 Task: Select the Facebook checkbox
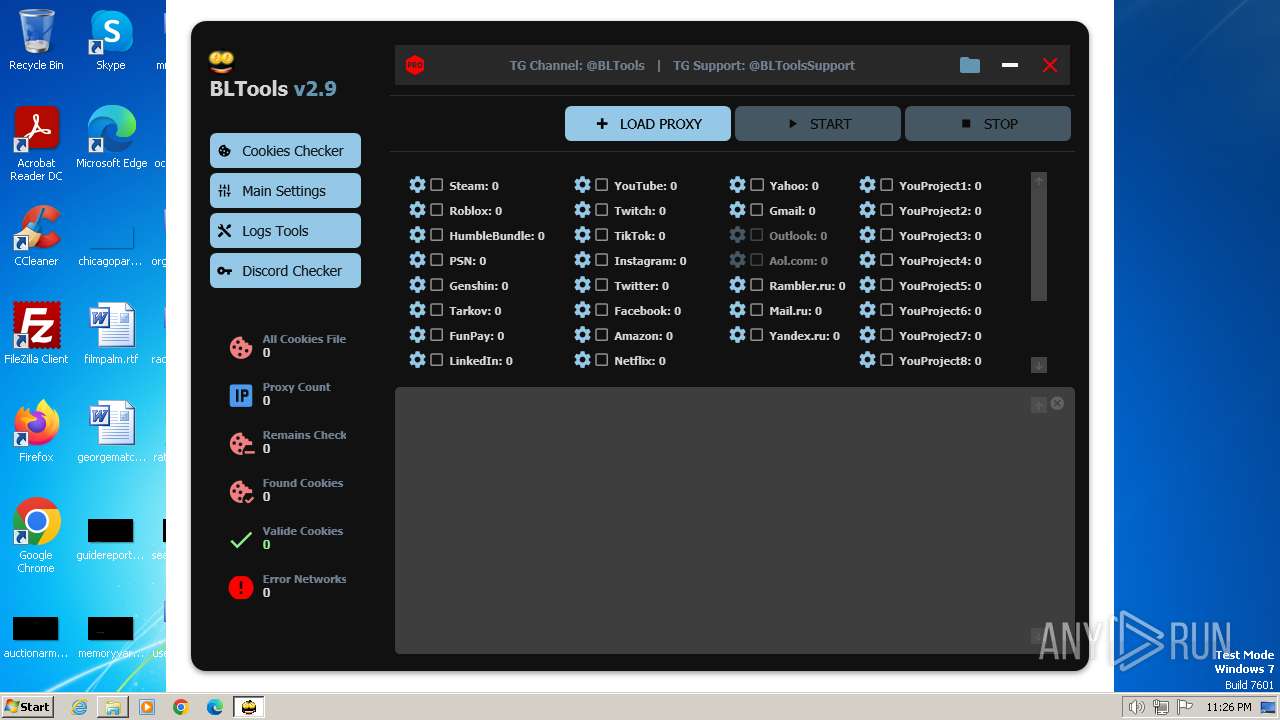[x=602, y=310]
